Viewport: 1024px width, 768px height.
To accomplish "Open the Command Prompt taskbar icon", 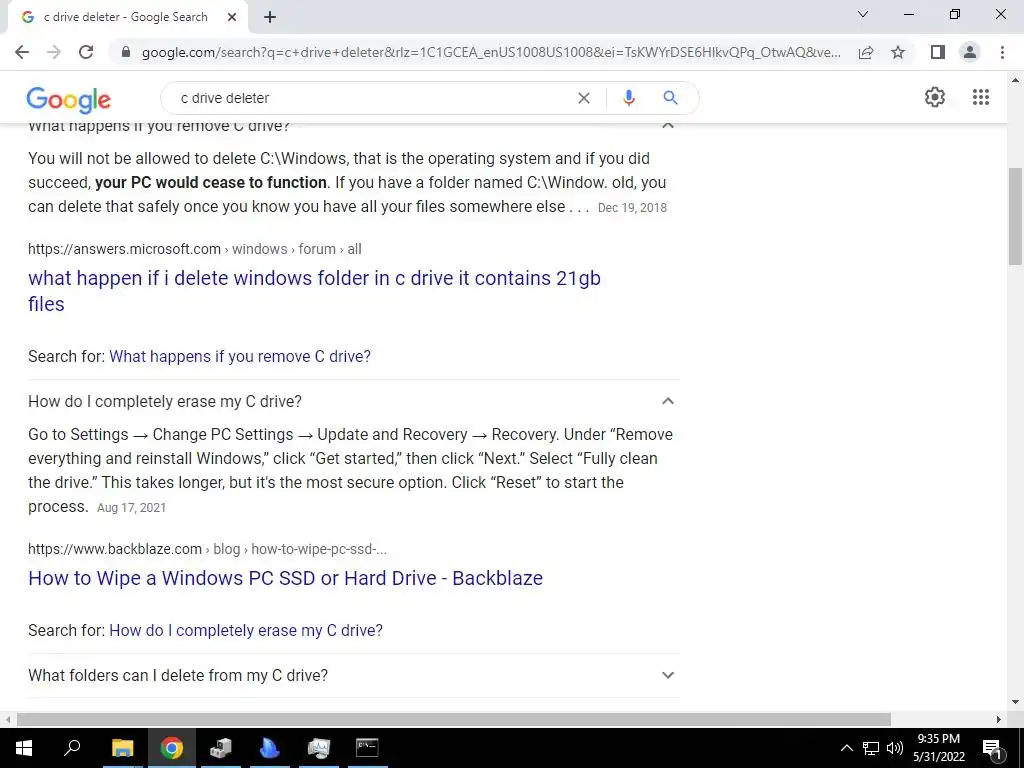I will pos(367,748).
